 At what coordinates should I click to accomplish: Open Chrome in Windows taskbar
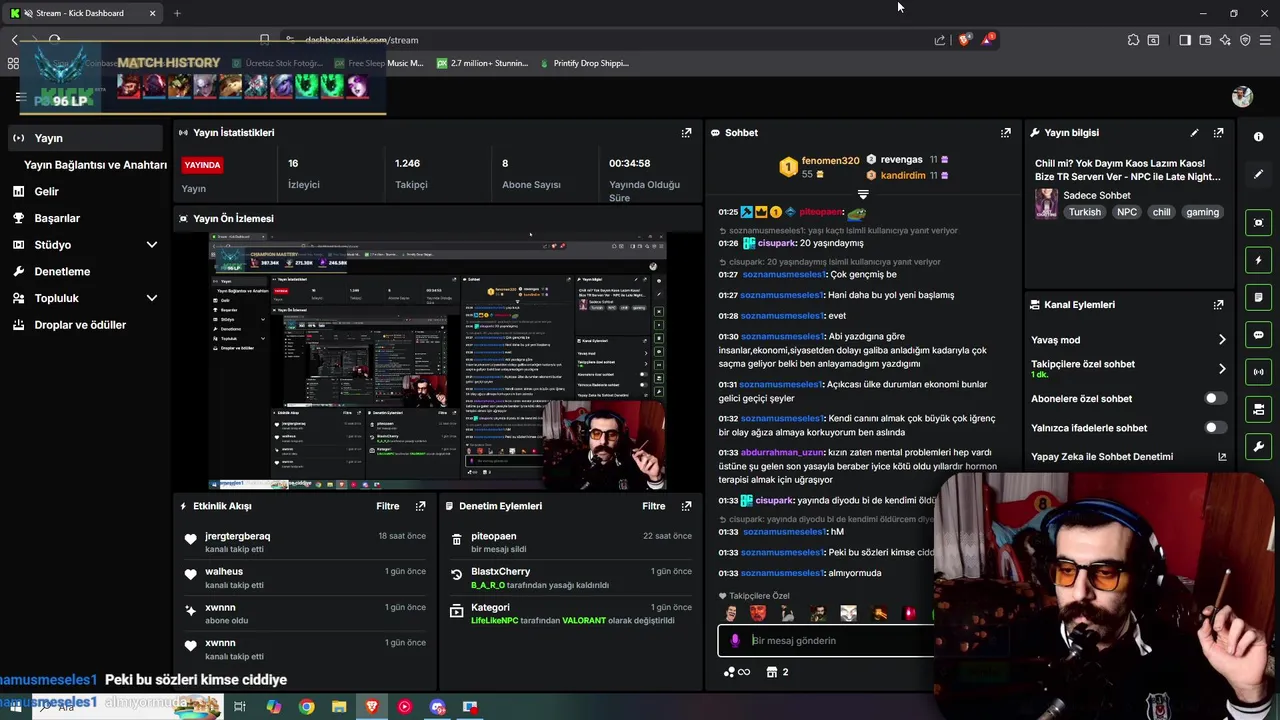click(306, 707)
